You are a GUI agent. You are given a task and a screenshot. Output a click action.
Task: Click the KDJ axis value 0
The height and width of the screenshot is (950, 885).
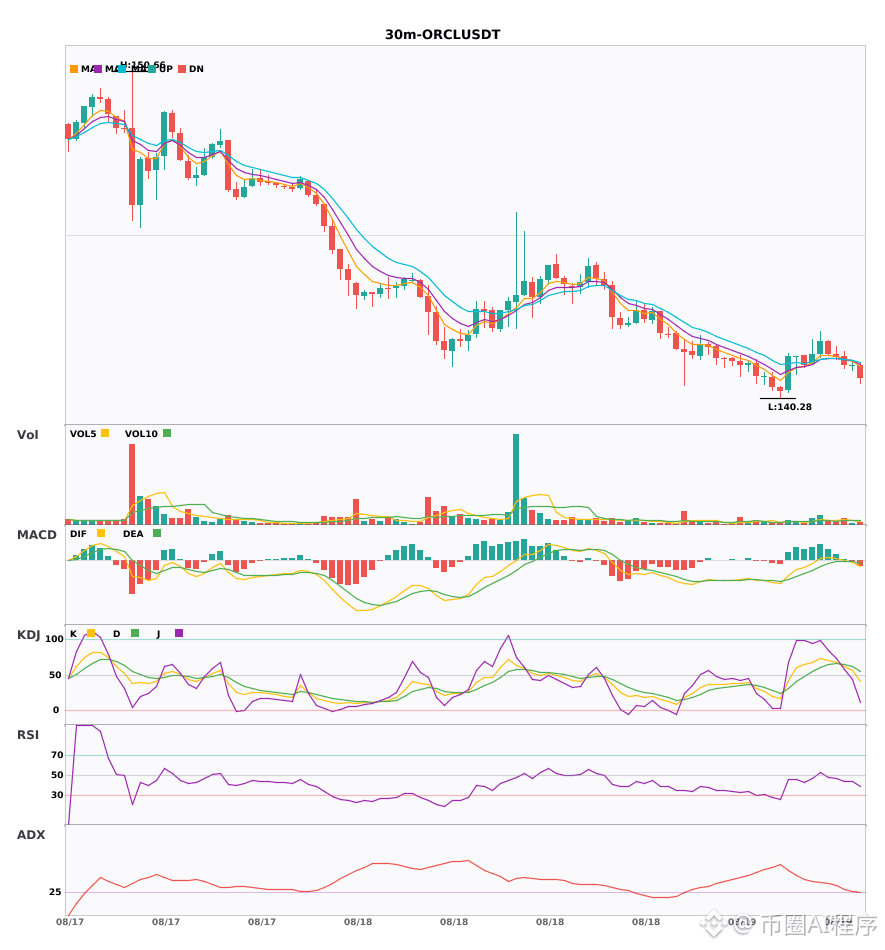[56, 710]
